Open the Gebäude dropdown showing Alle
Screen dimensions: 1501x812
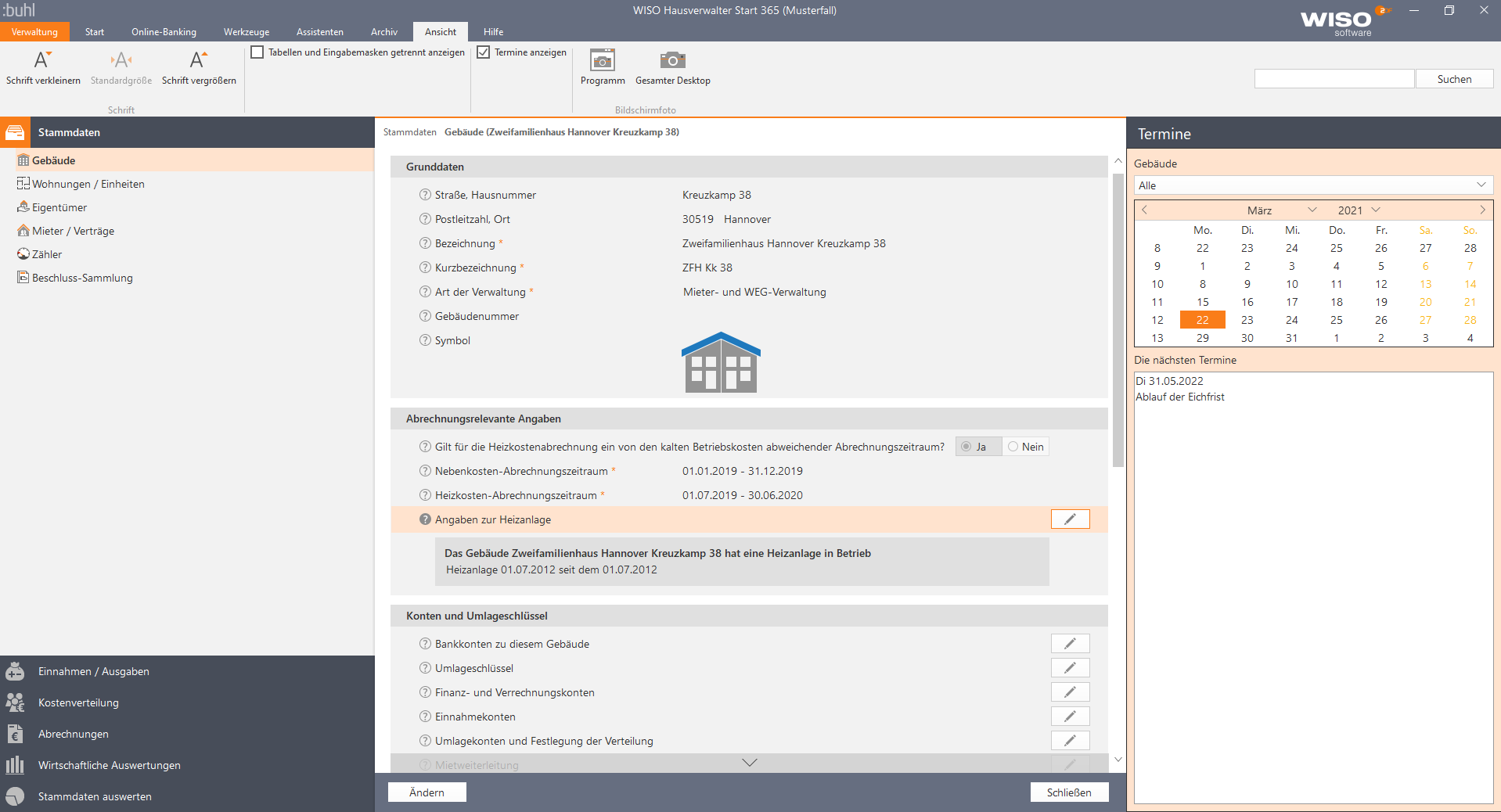coord(1313,185)
